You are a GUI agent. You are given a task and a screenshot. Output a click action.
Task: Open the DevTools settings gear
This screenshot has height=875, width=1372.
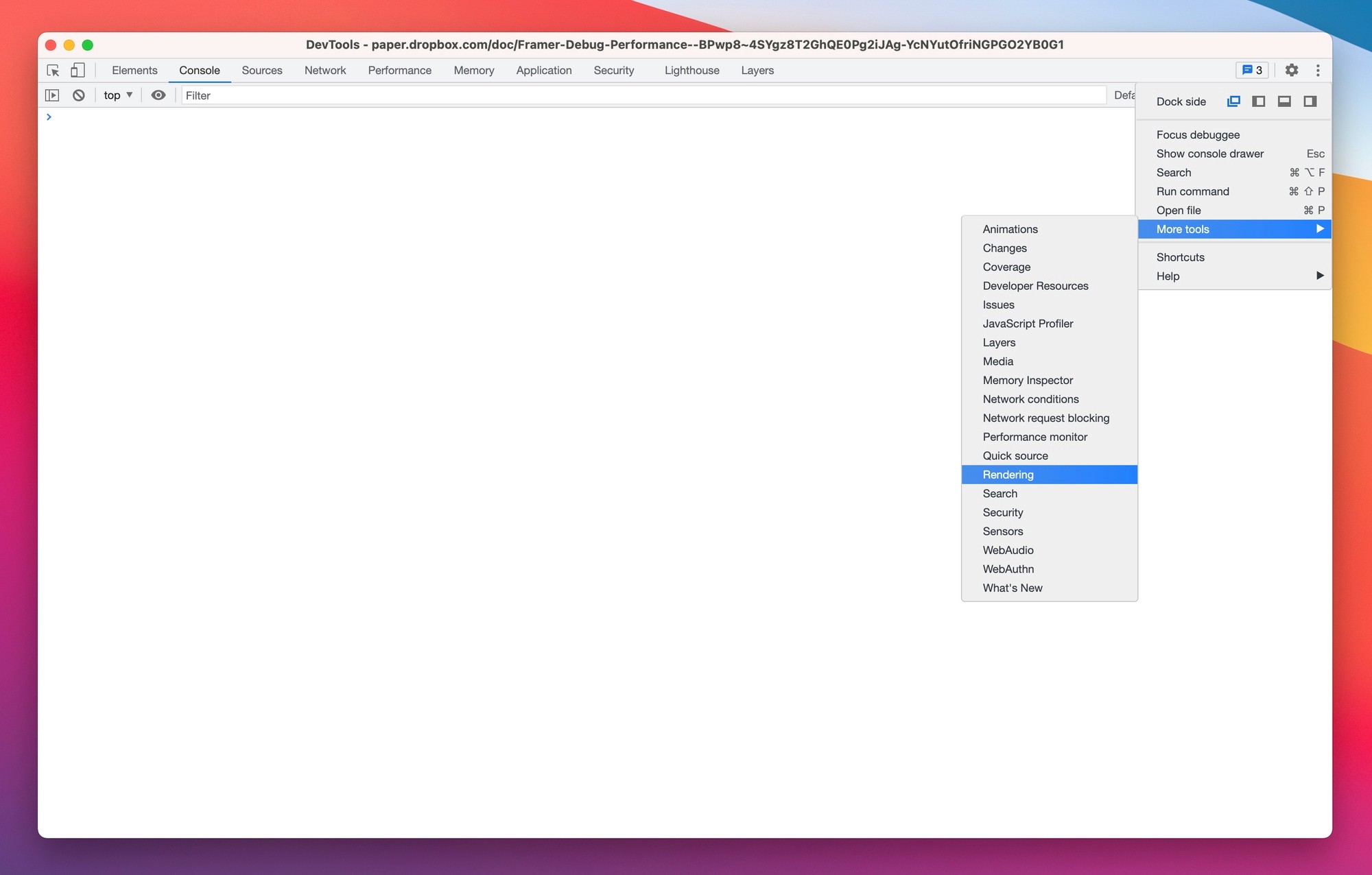point(1291,70)
